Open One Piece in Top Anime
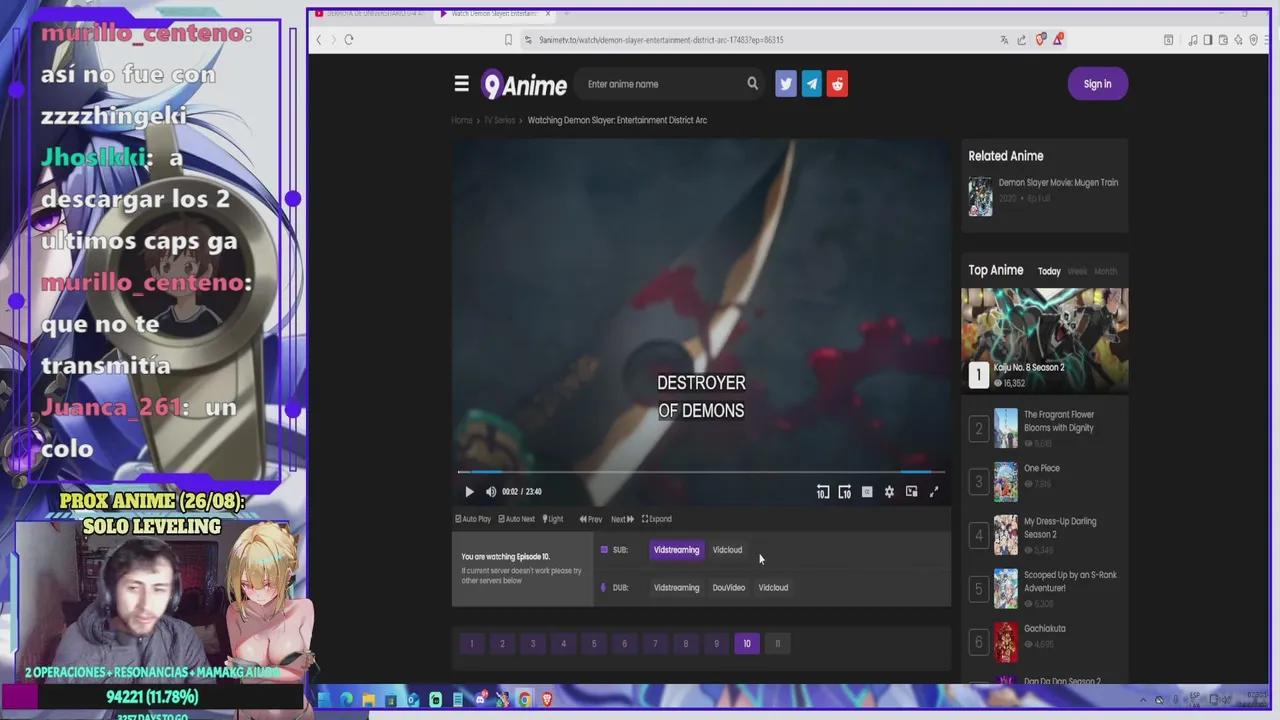 [1041, 468]
